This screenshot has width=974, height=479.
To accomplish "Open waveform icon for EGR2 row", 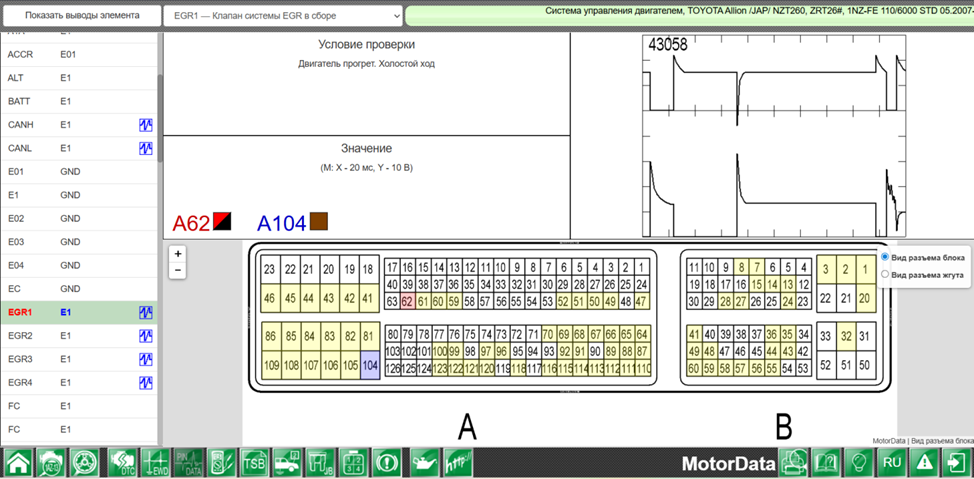I will 145,336.
